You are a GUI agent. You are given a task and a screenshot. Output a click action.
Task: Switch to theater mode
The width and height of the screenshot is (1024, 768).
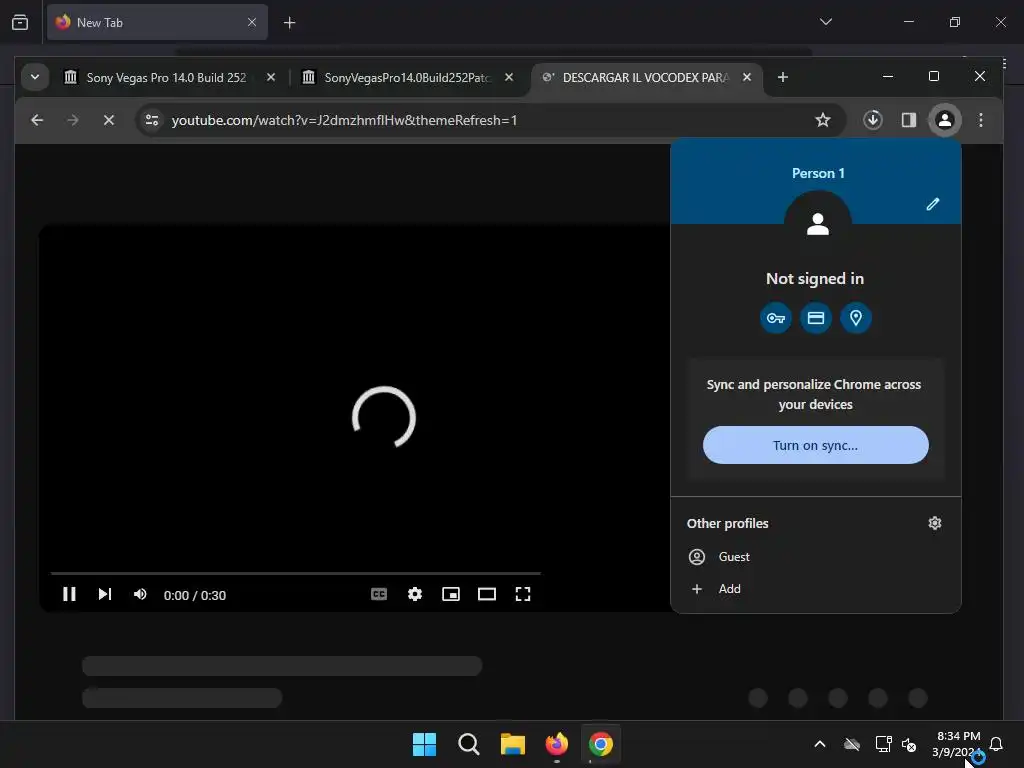coord(487,594)
